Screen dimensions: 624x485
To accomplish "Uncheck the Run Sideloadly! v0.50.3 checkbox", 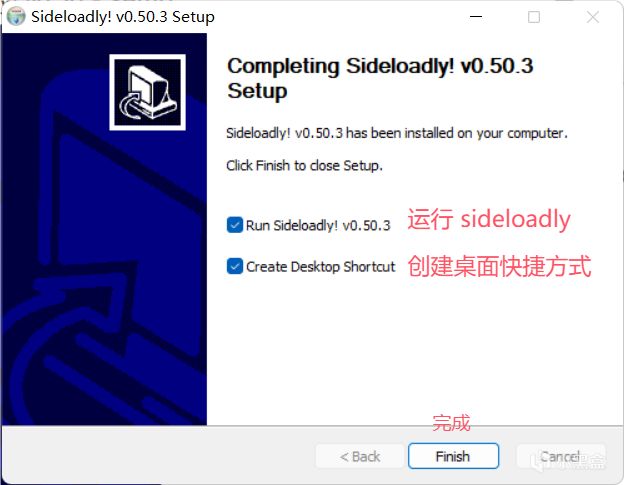I will pos(235,225).
